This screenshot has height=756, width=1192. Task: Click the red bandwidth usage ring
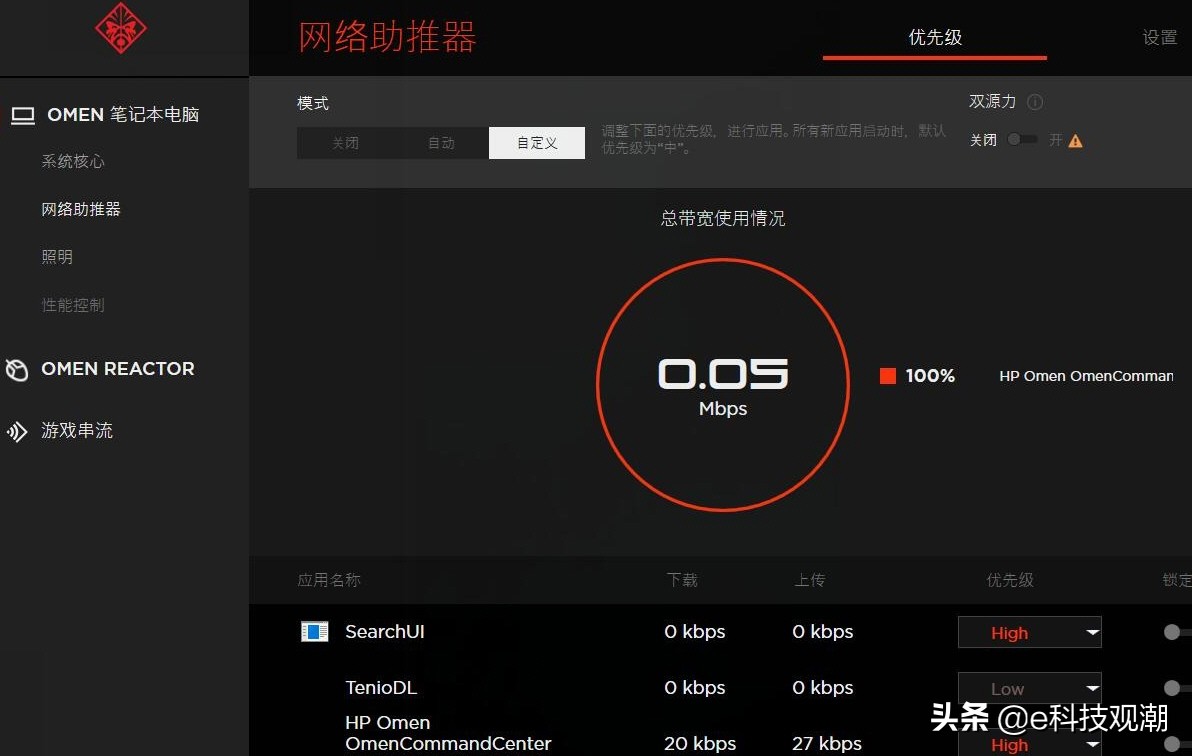point(722,385)
